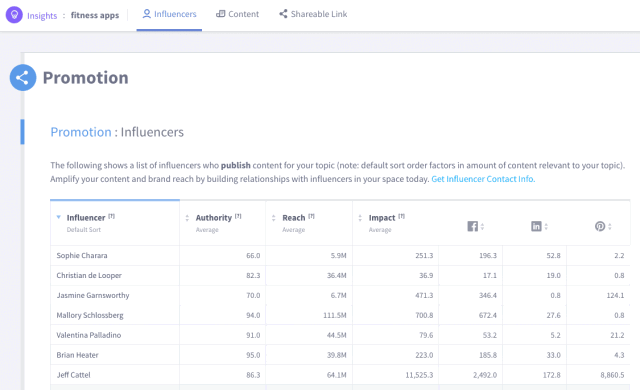640x390 pixels.
Task: Click the 'Default Sort' label under Influencer
Action: tap(84, 230)
